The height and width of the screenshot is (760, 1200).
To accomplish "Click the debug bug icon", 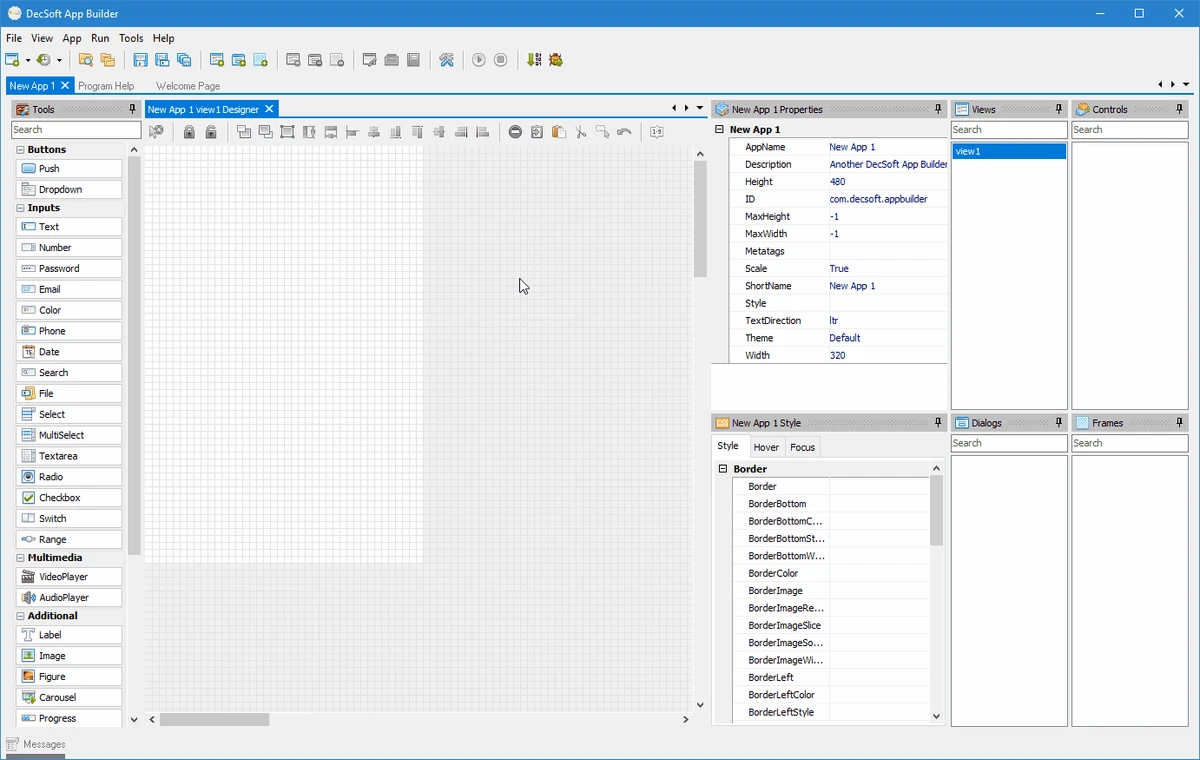I will (556, 60).
